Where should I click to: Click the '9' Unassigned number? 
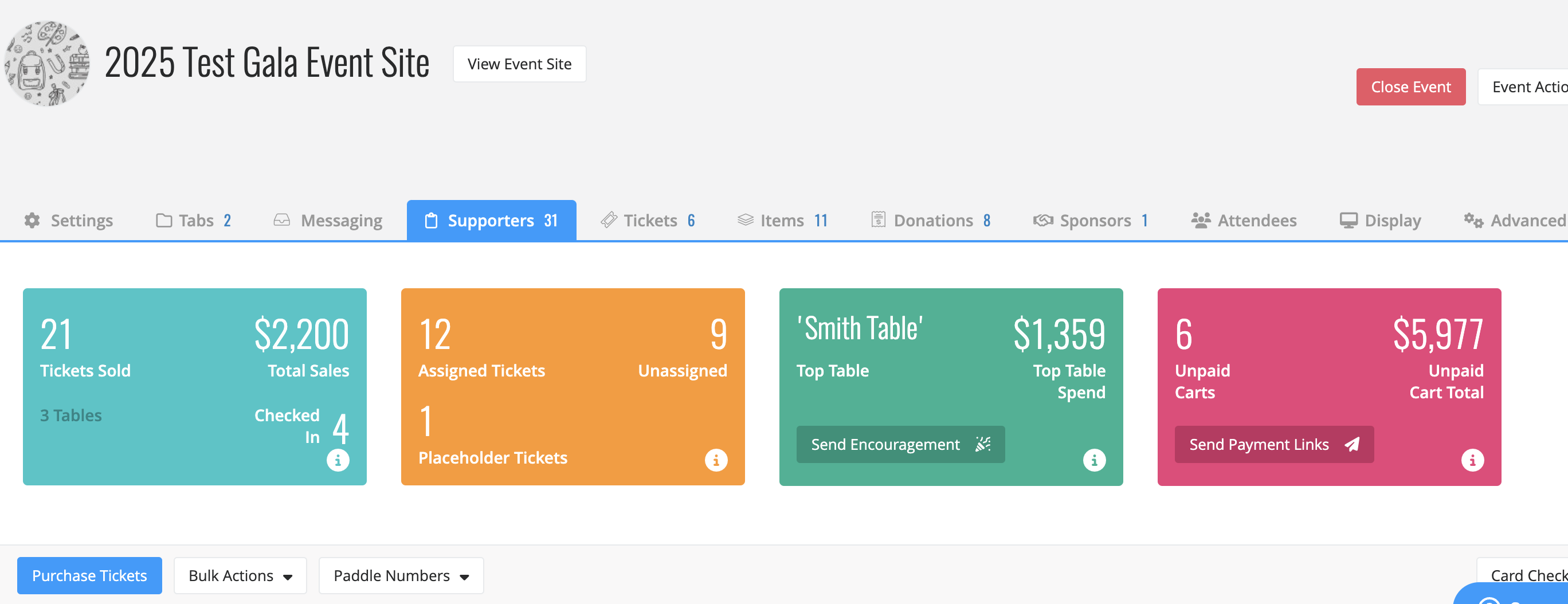[718, 334]
